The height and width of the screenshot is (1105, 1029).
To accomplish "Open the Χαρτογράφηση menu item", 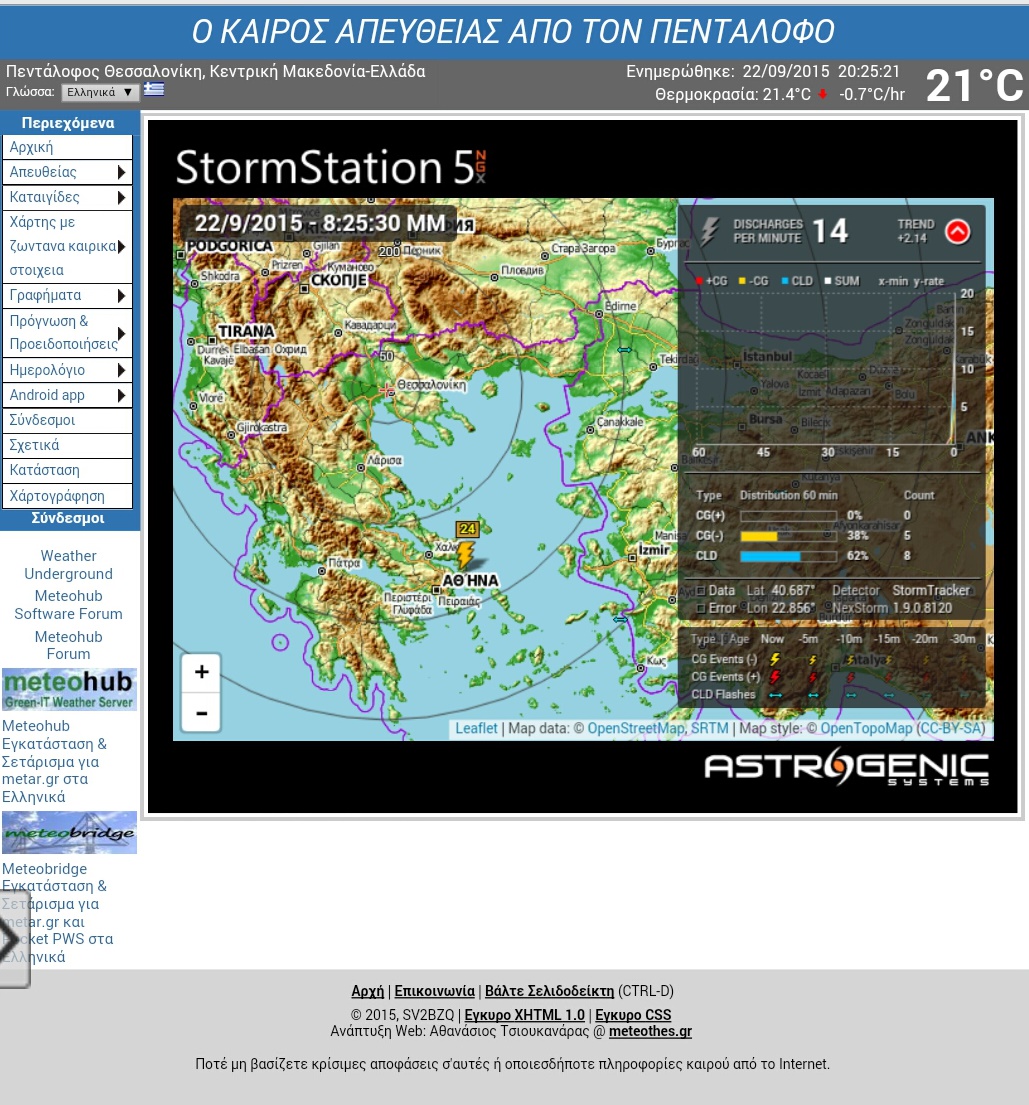I will pyautogui.click(x=67, y=496).
